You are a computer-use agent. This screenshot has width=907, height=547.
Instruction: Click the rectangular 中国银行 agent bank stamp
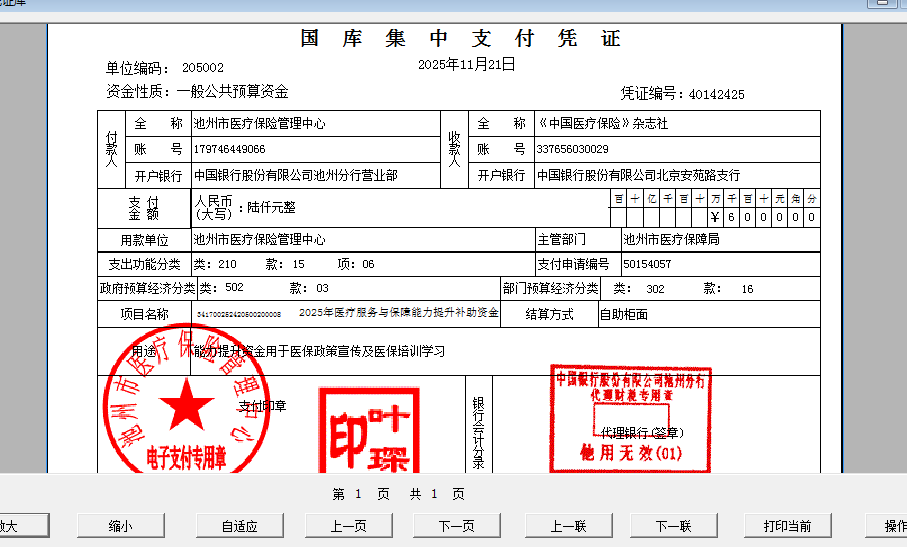click(630, 418)
